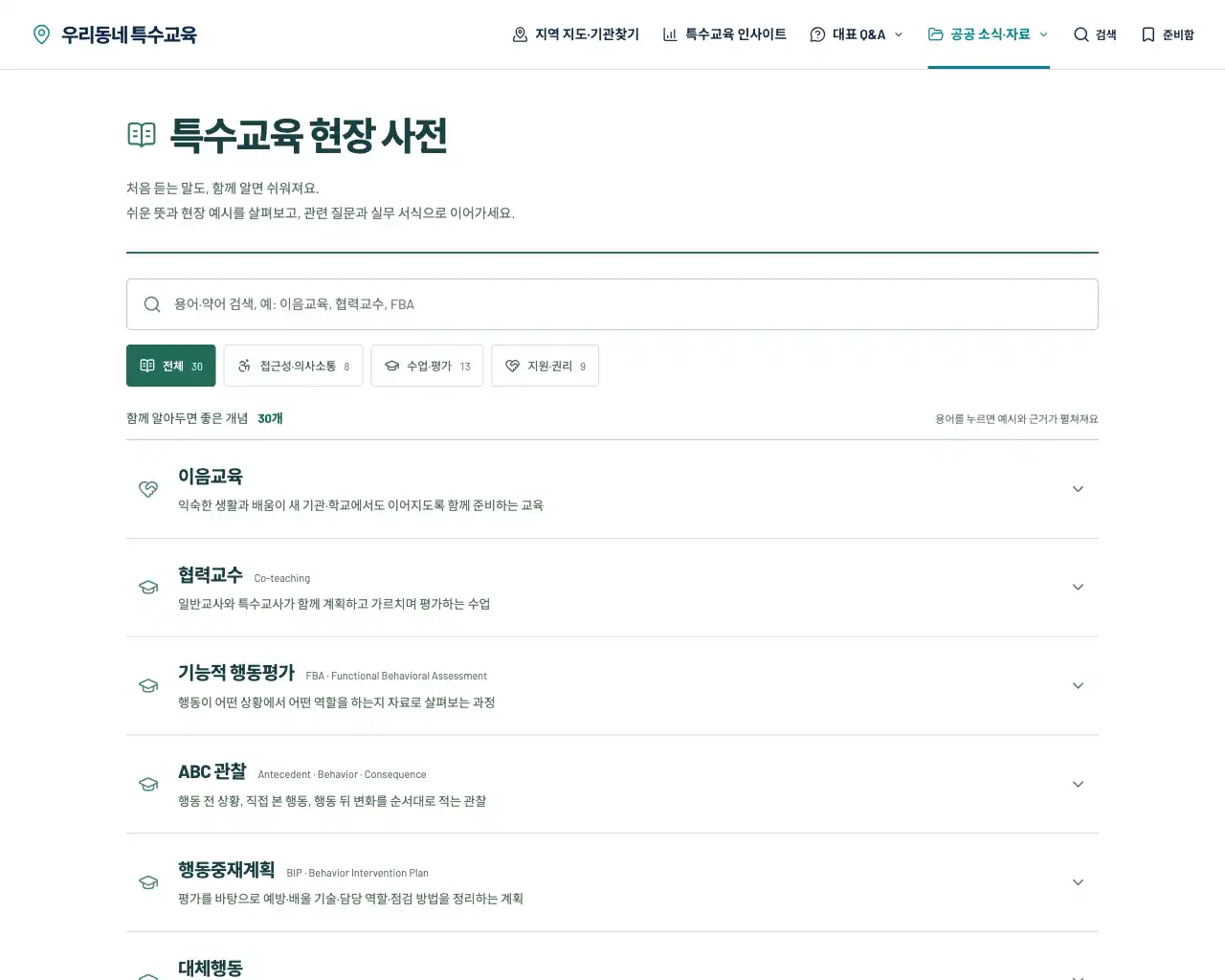Click the 특수교육 현장 사전 heading
1225x980 pixels.
[x=308, y=135]
